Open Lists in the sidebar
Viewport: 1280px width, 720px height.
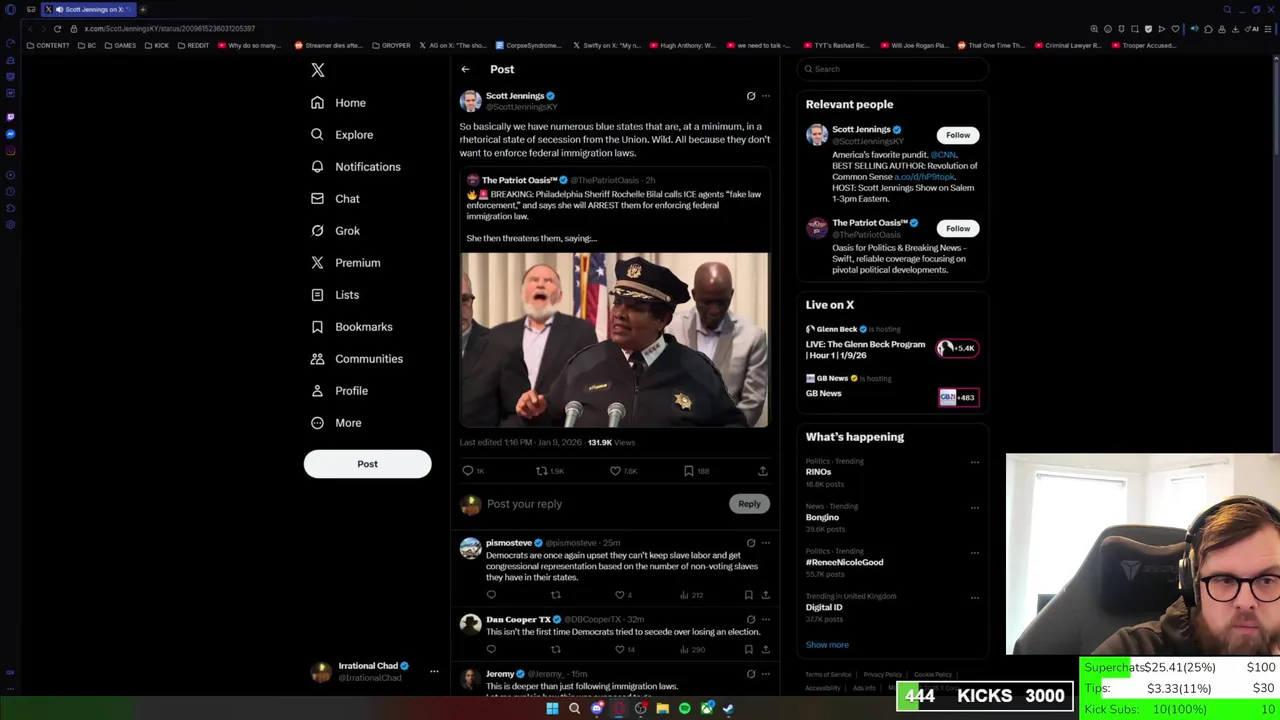click(335, 295)
